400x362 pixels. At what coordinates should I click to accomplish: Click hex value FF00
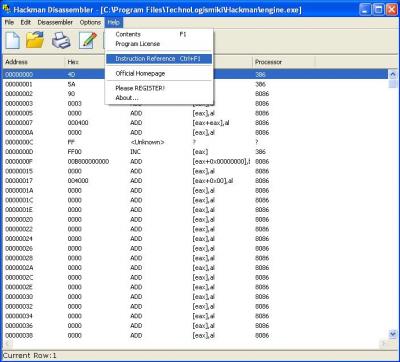tap(74, 152)
